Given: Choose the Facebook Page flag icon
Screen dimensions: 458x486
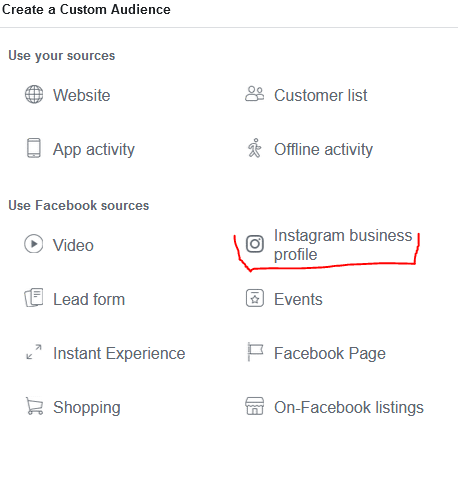Looking at the screenshot, I should tap(255, 352).
